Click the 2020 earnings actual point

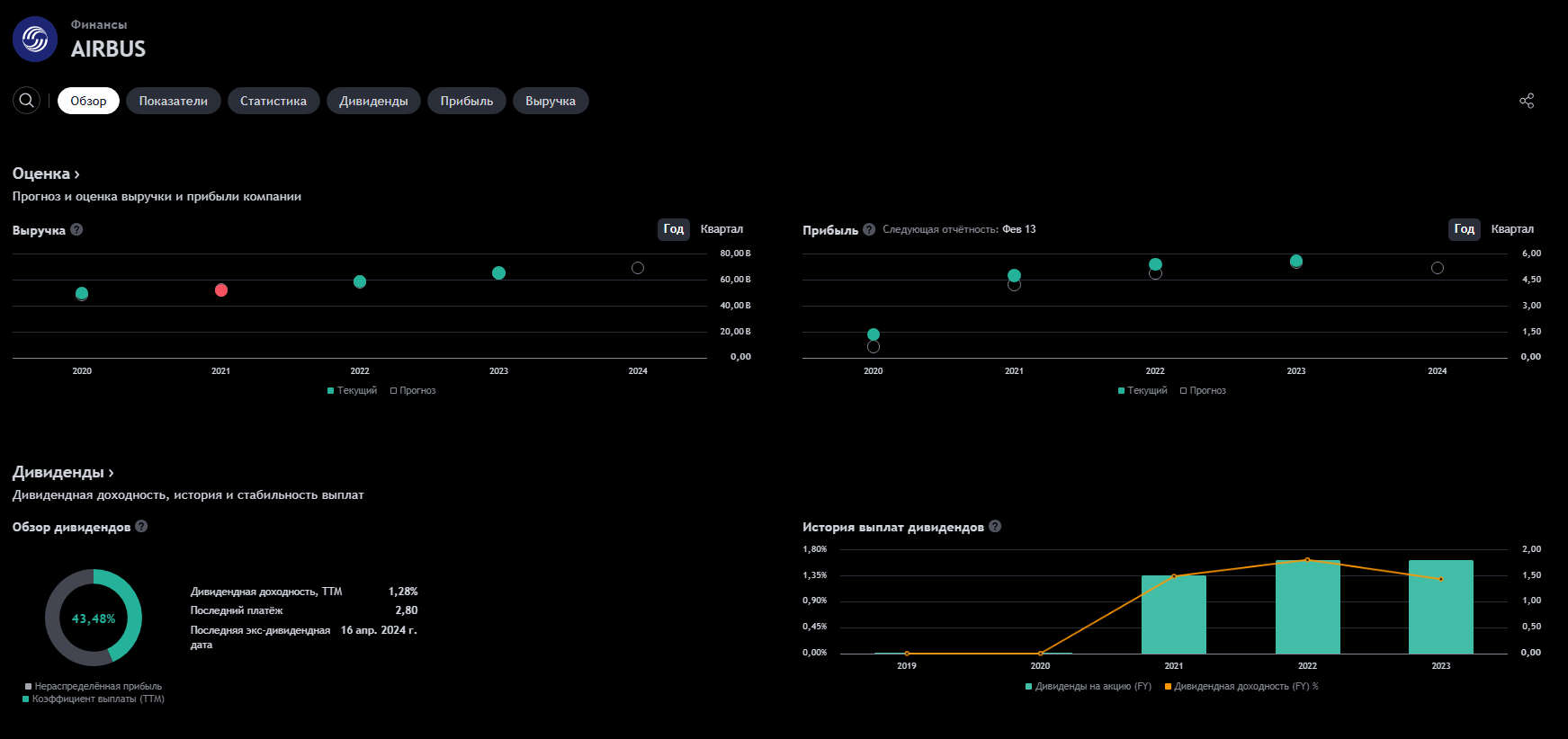[x=874, y=334]
